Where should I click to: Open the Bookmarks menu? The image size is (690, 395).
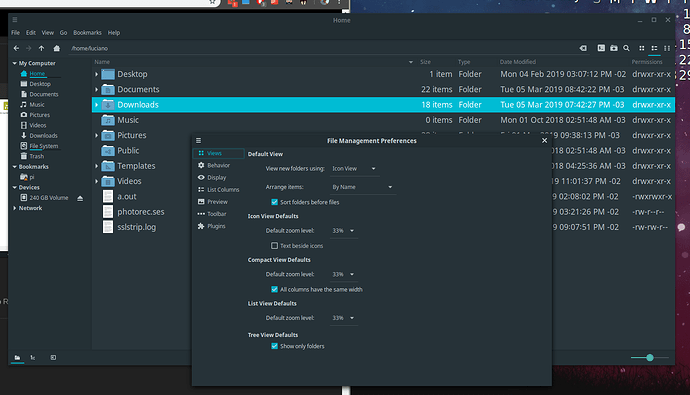pos(87,33)
